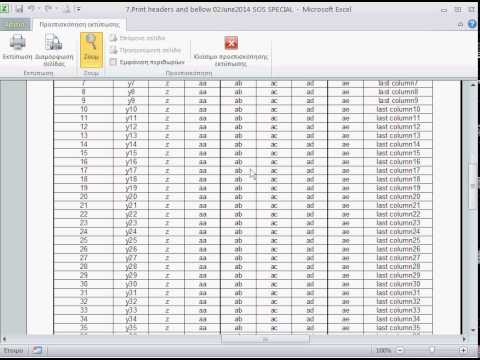Click the cell reading 'y10'
This screenshot has width=480, height=360.
pyautogui.click(x=131, y=109)
